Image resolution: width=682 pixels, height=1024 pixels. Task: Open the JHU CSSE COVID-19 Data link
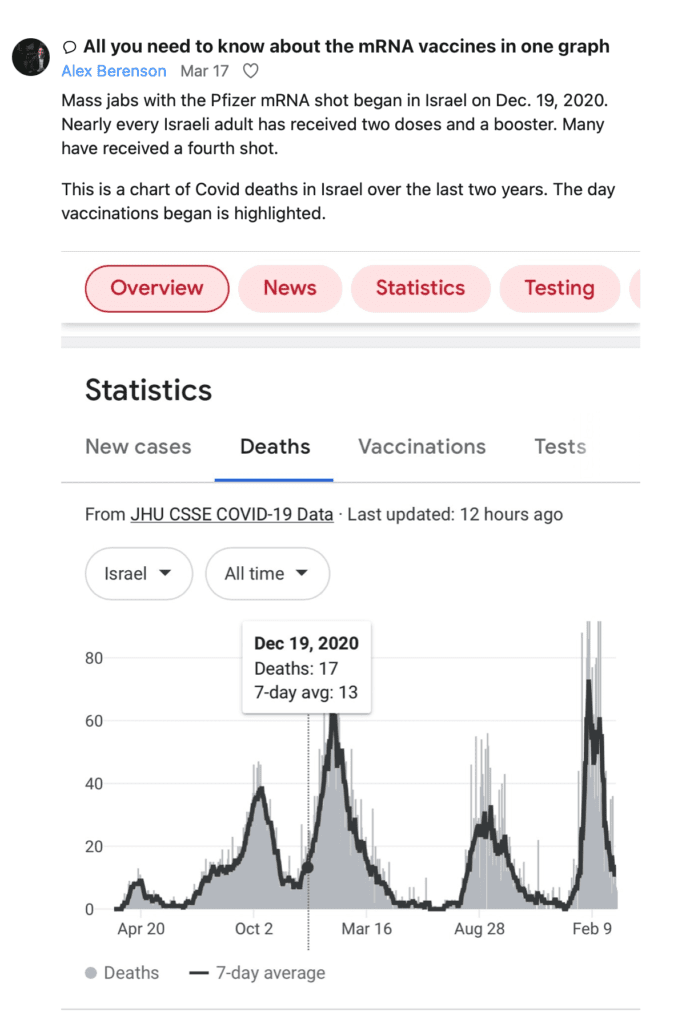click(232, 515)
